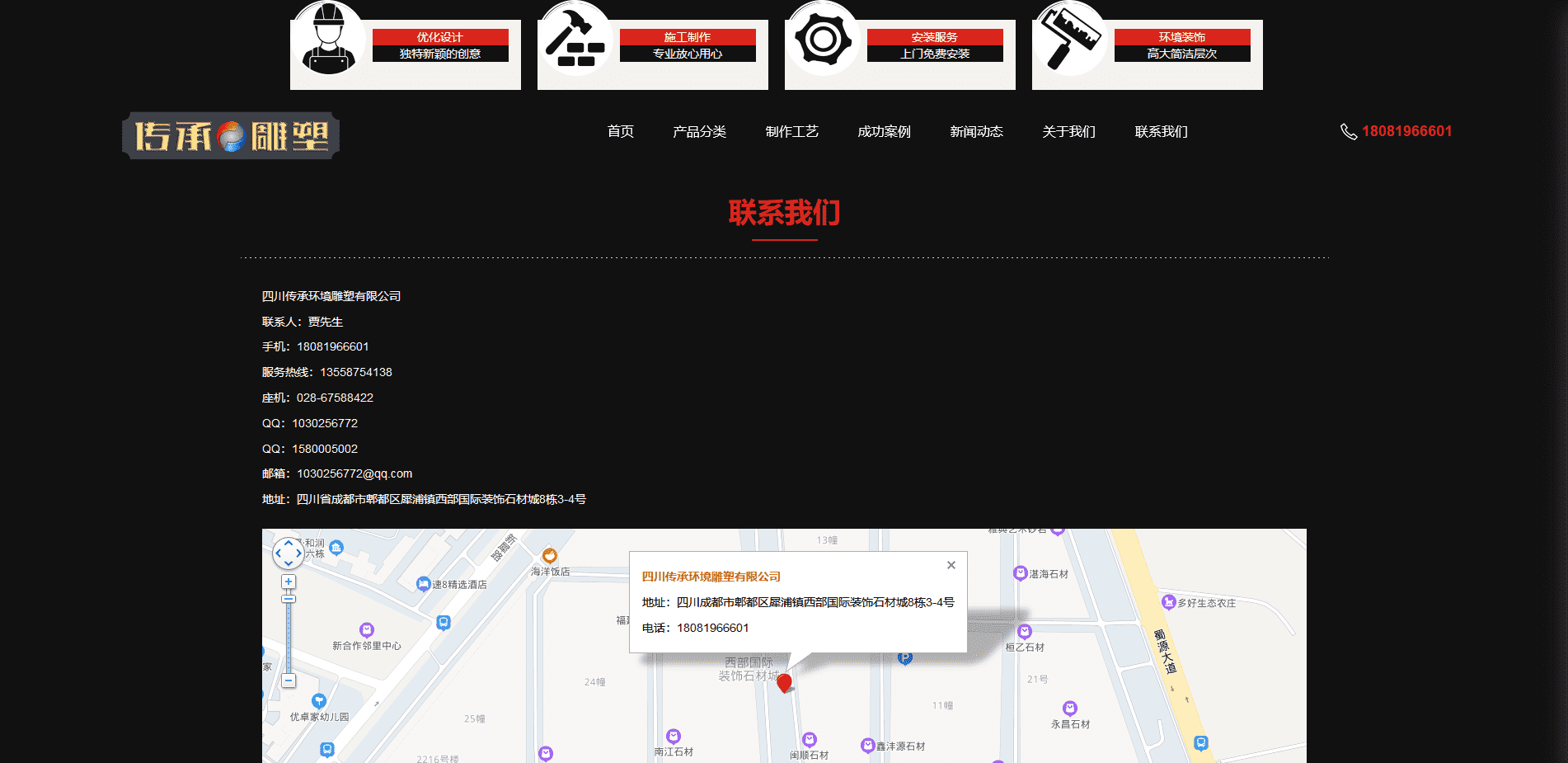
Task: Zoom in the map with plus button
Action: pyautogui.click(x=289, y=582)
